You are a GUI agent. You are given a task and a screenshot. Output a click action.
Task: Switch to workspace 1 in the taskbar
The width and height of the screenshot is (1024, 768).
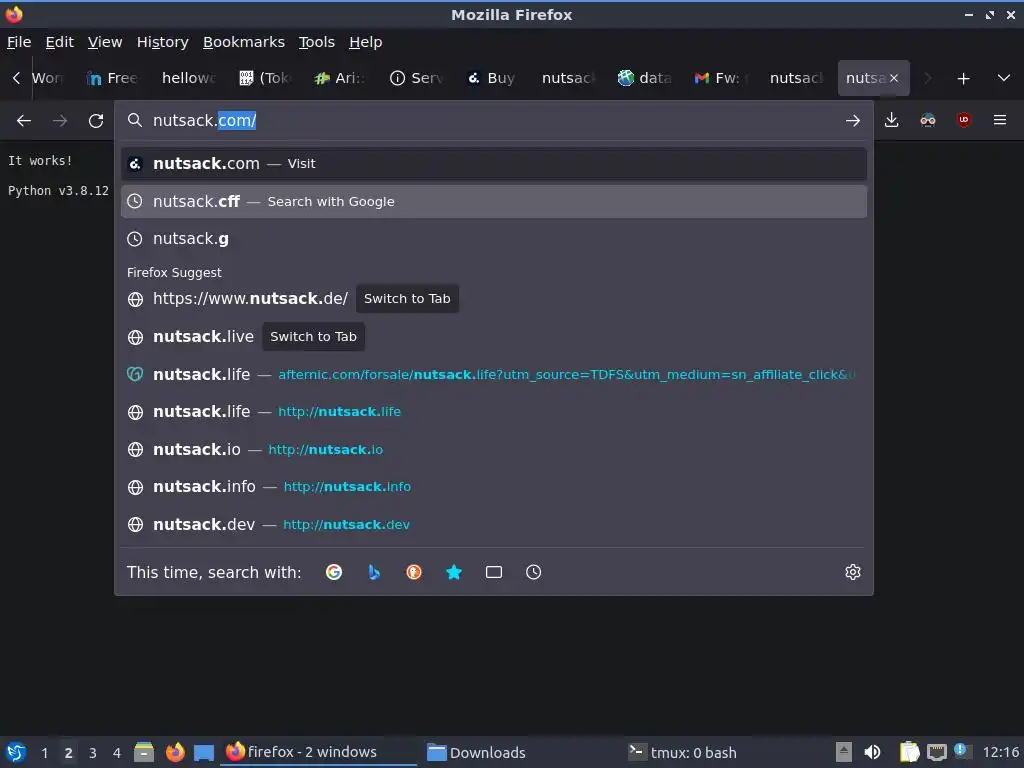(44, 752)
